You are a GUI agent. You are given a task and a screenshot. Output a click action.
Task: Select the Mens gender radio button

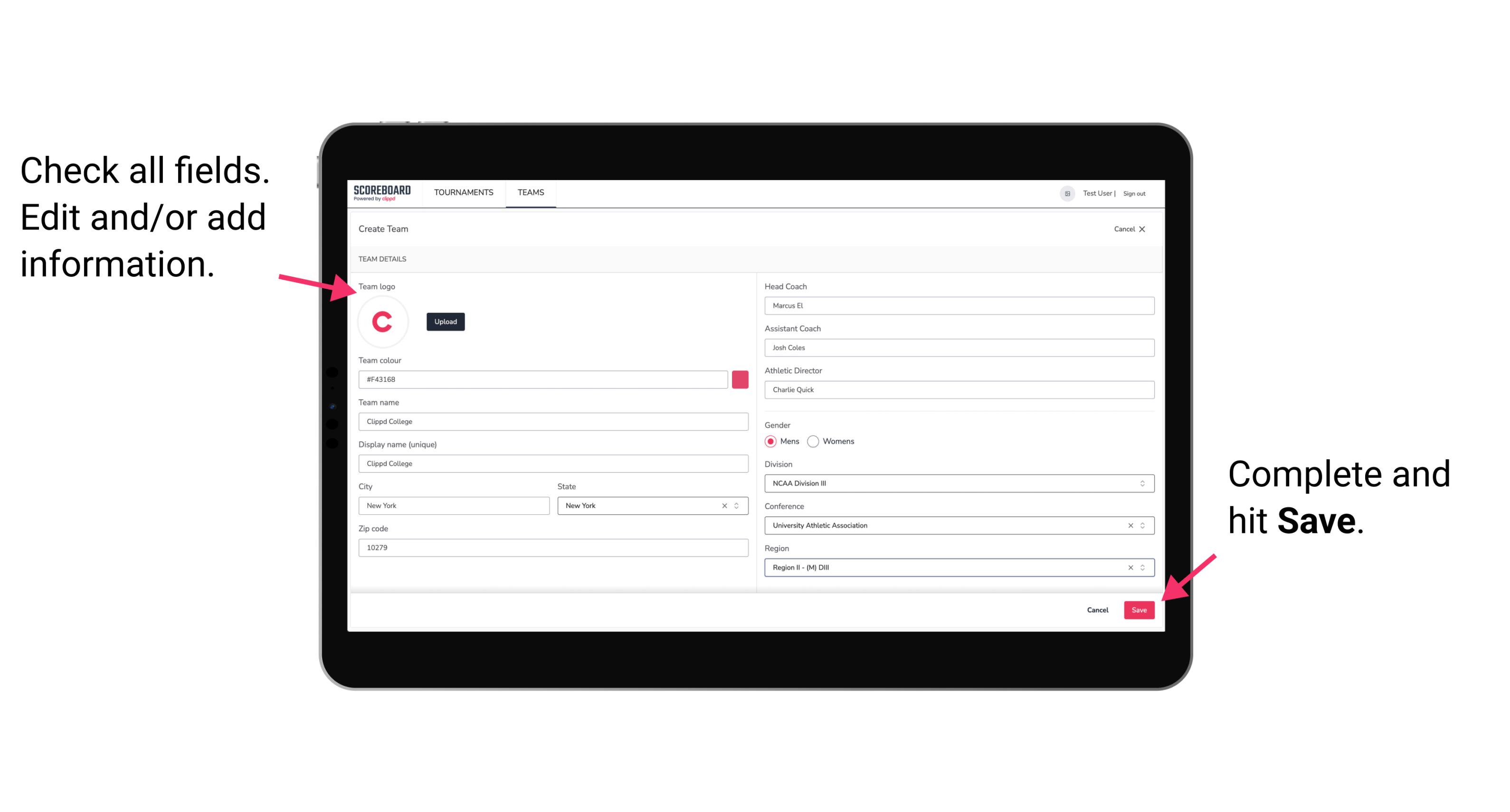[770, 440]
